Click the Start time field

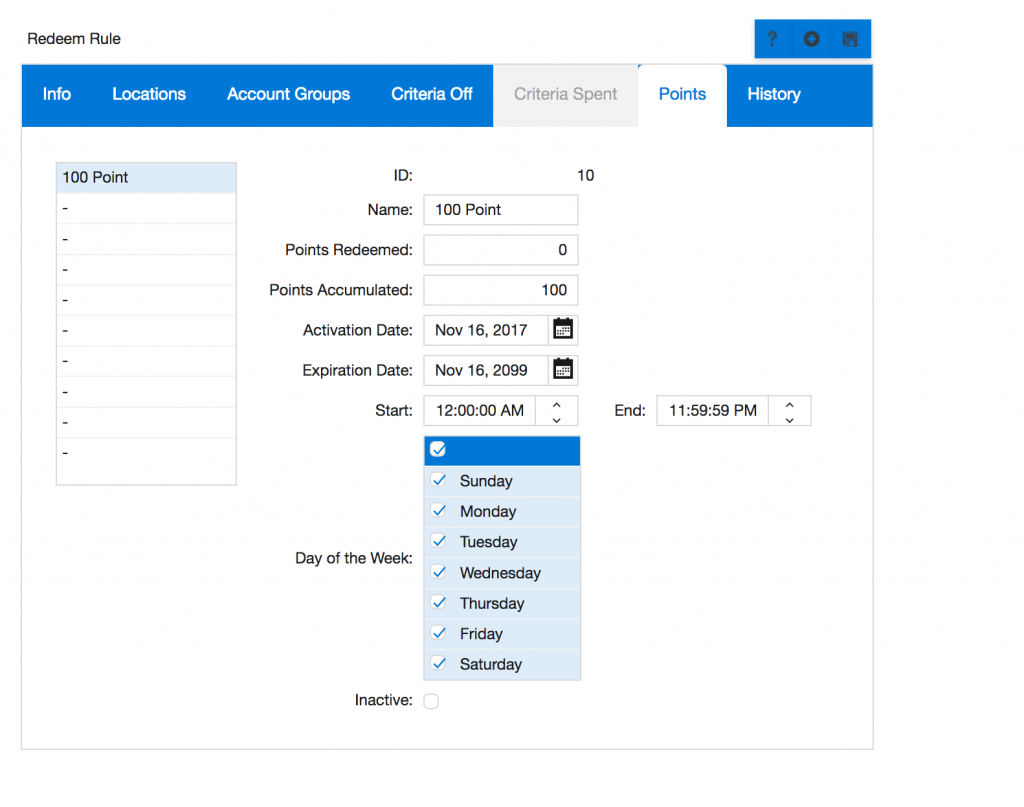coord(480,411)
